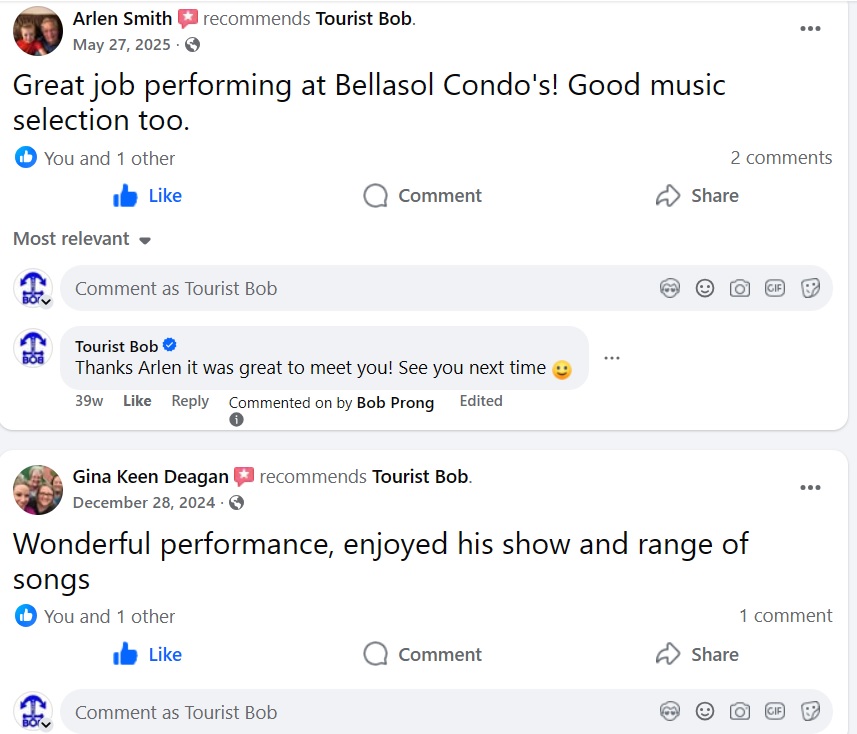This screenshot has width=857, height=734.
Task: Click GIF icon in Arlen's post comment box
Action: [775, 289]
